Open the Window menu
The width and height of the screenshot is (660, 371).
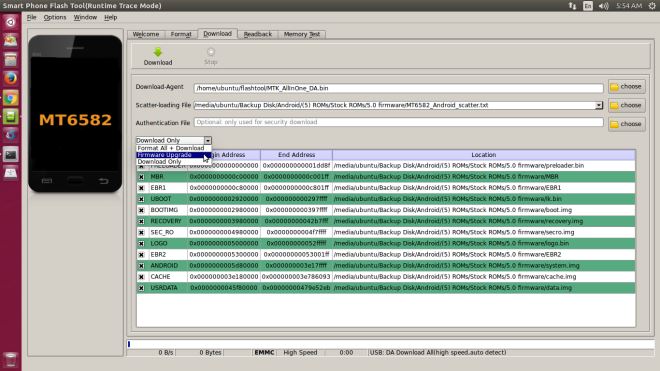tap(85, 17)
